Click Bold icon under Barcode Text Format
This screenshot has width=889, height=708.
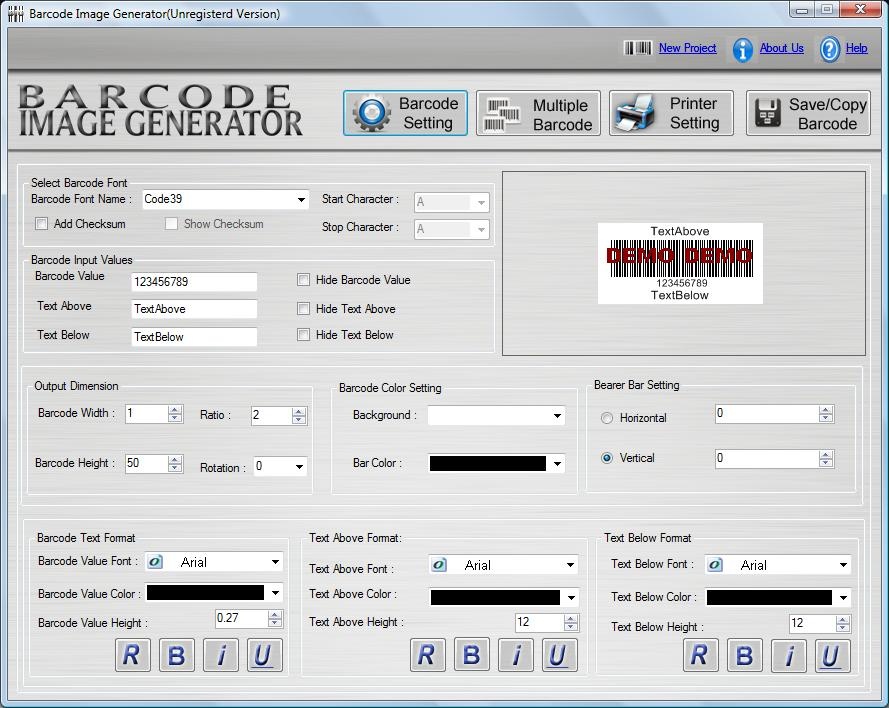tap(176, 655)
